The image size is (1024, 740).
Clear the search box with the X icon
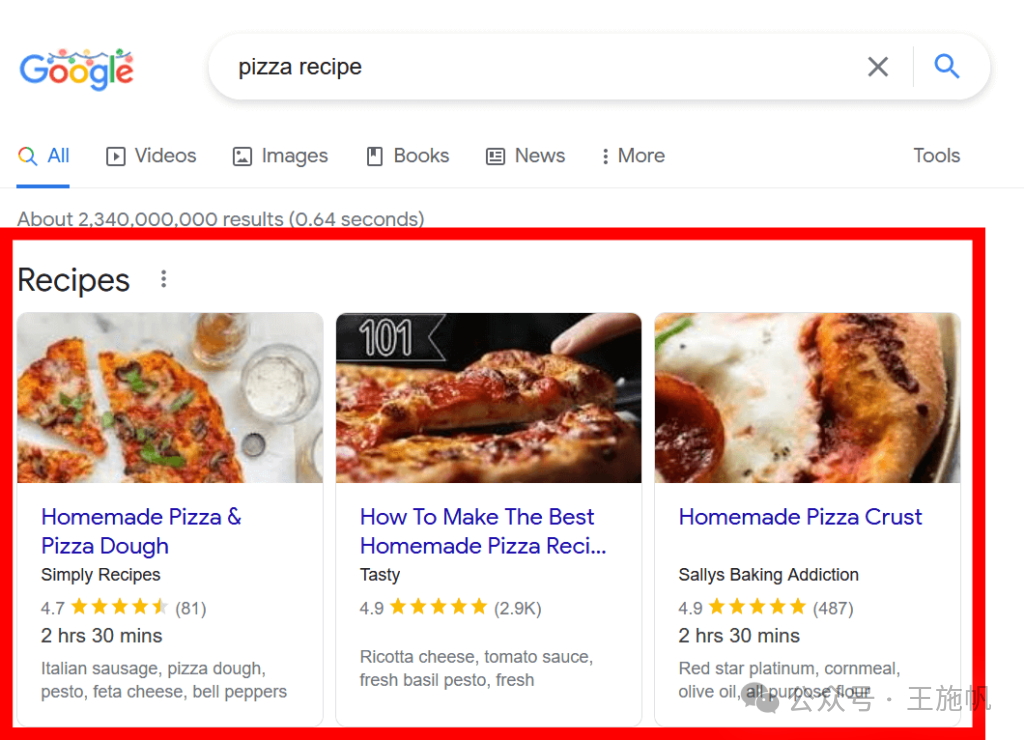click(x=878, y=67)
